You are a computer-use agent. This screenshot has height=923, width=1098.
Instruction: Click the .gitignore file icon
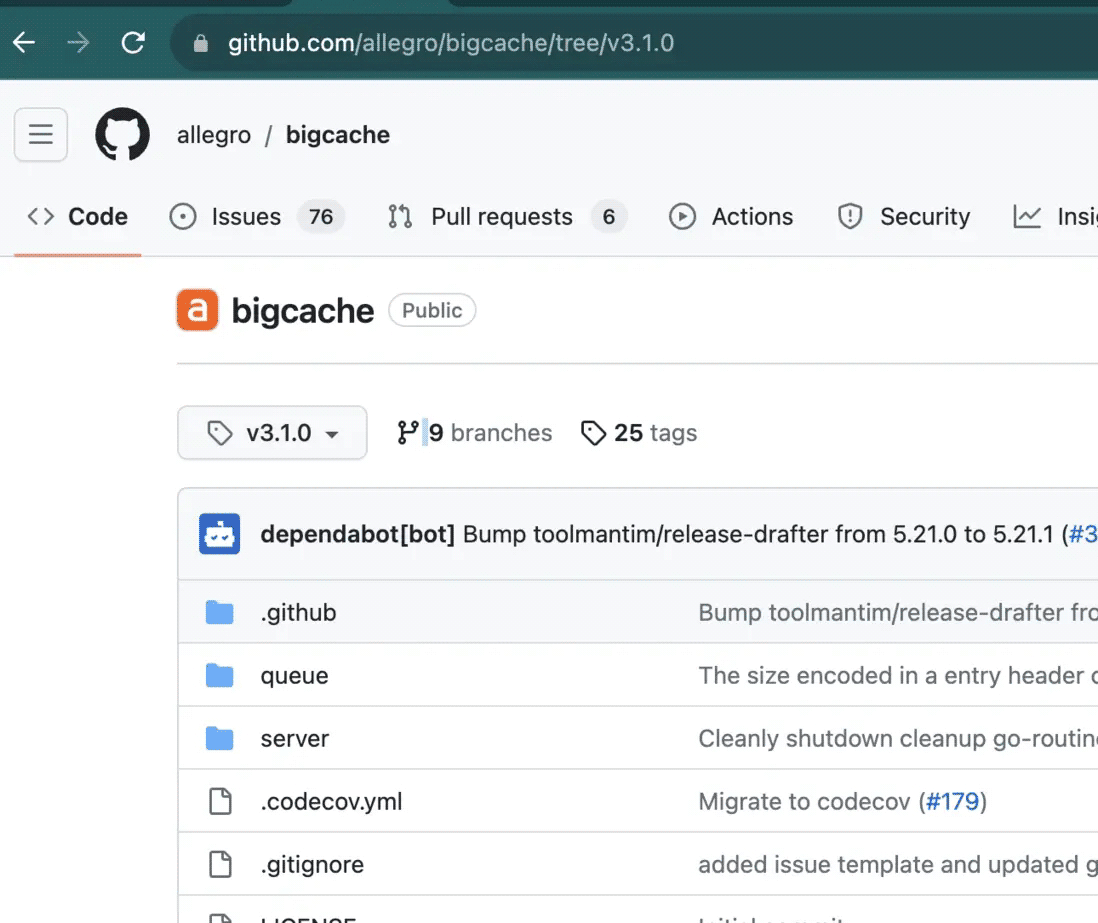coord(220,864)
